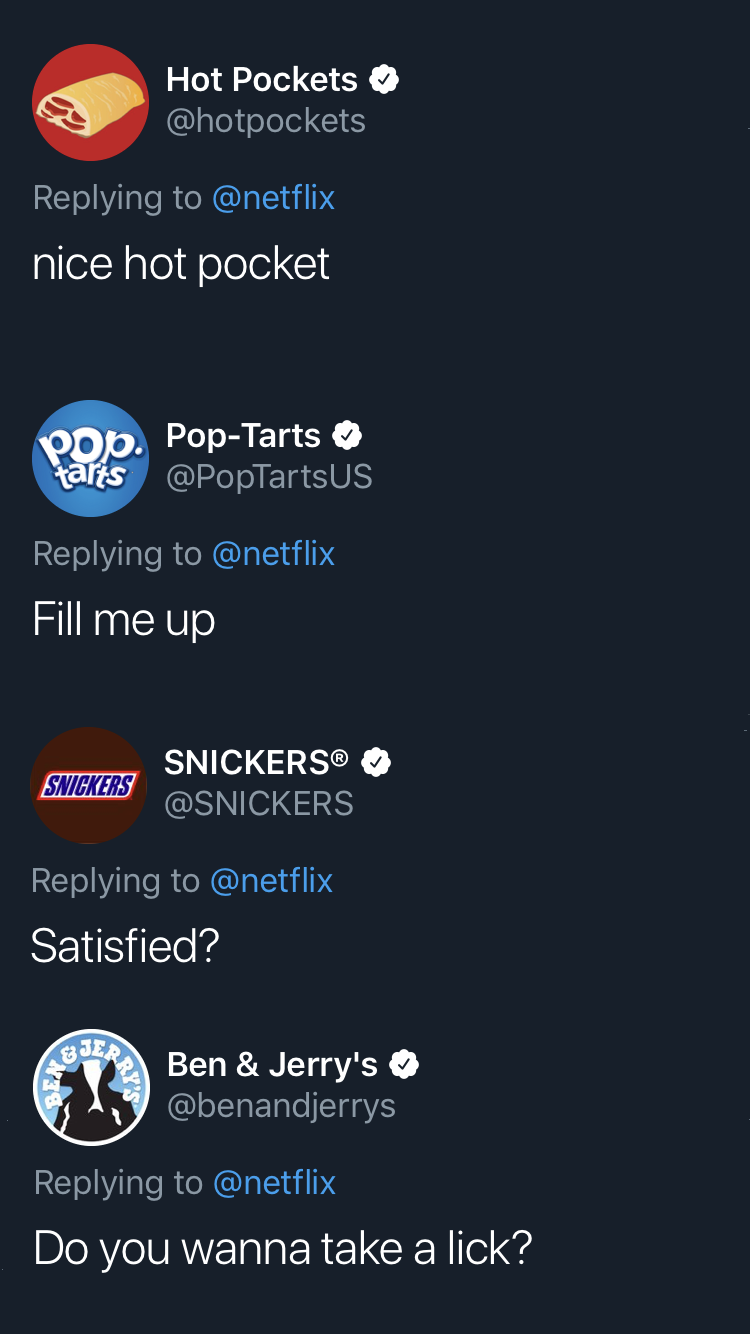This screenshot has width=750, height=1334.
Task: Select the "Satisfied?" tweet text
Action: click(125, 946)
